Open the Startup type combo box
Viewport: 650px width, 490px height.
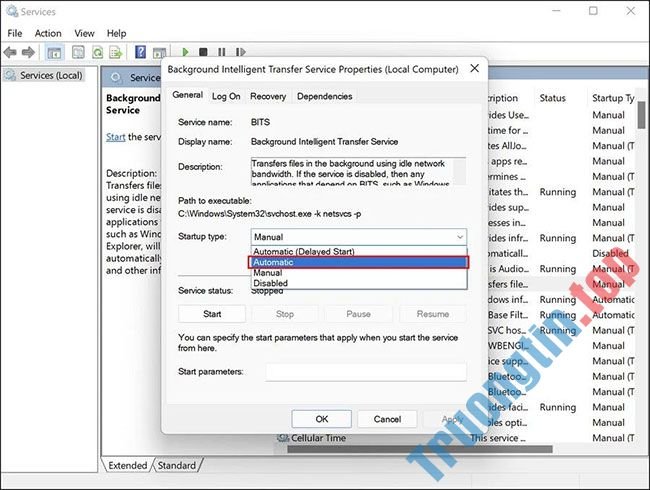coord(359,237)
